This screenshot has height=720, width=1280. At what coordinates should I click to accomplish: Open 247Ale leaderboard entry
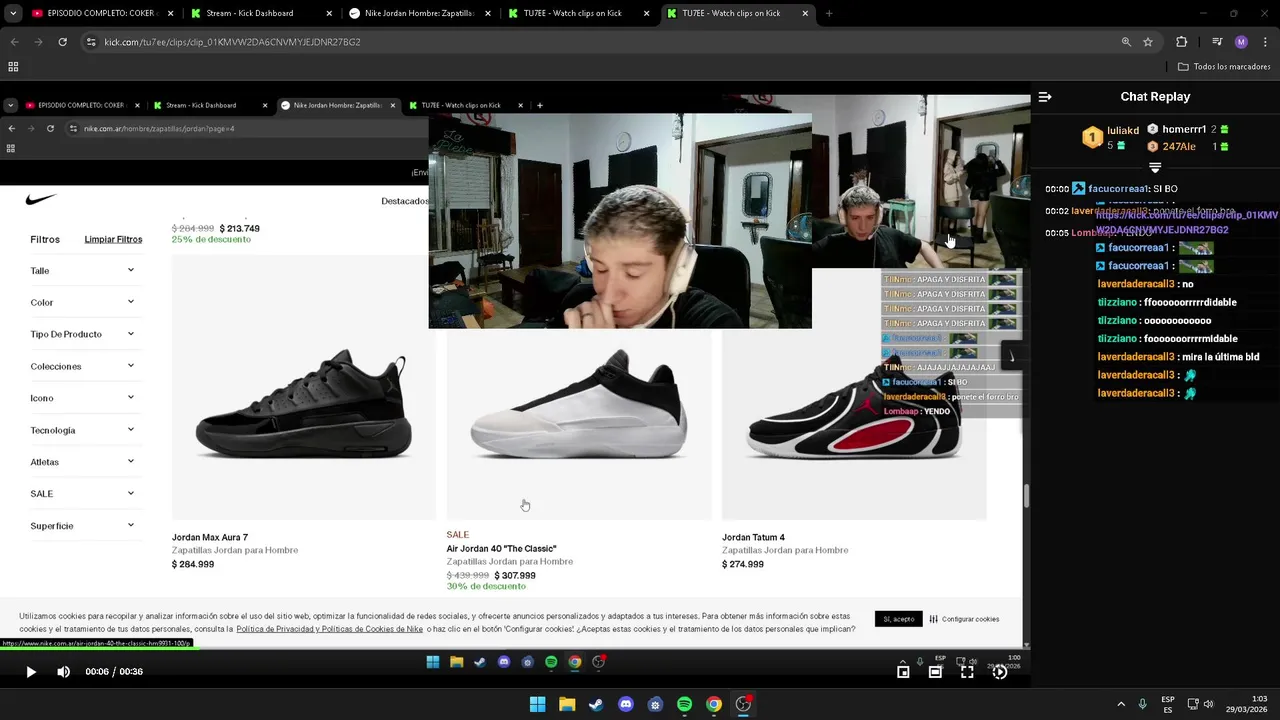(x=1188, y=146)
